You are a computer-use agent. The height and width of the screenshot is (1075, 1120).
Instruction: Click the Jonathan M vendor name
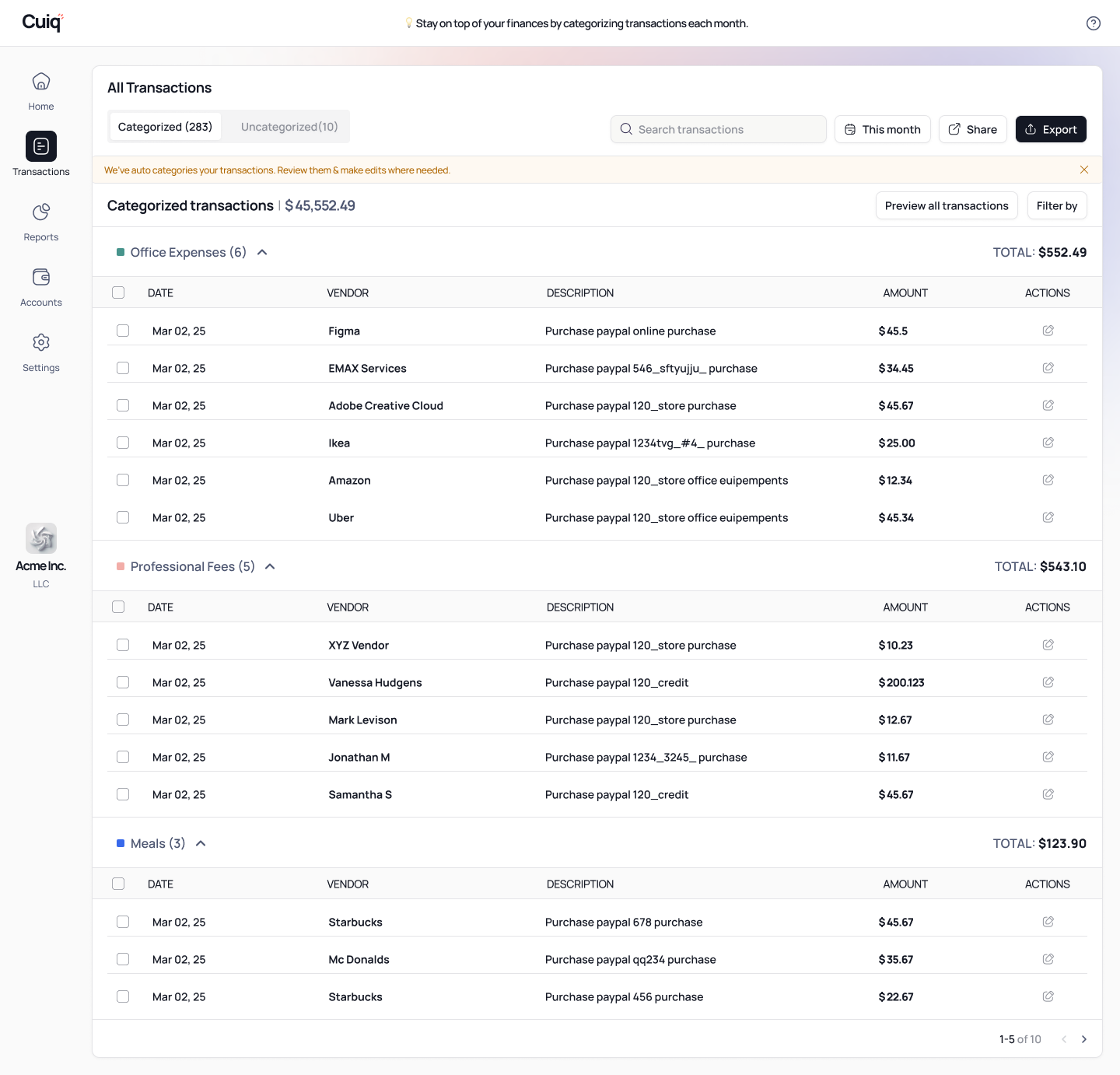coord(359,757)
